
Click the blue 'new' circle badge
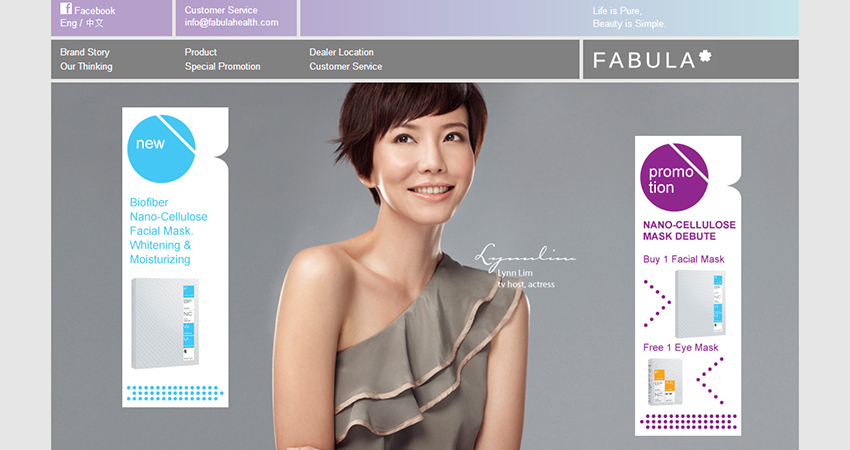(x=161, y=148)
